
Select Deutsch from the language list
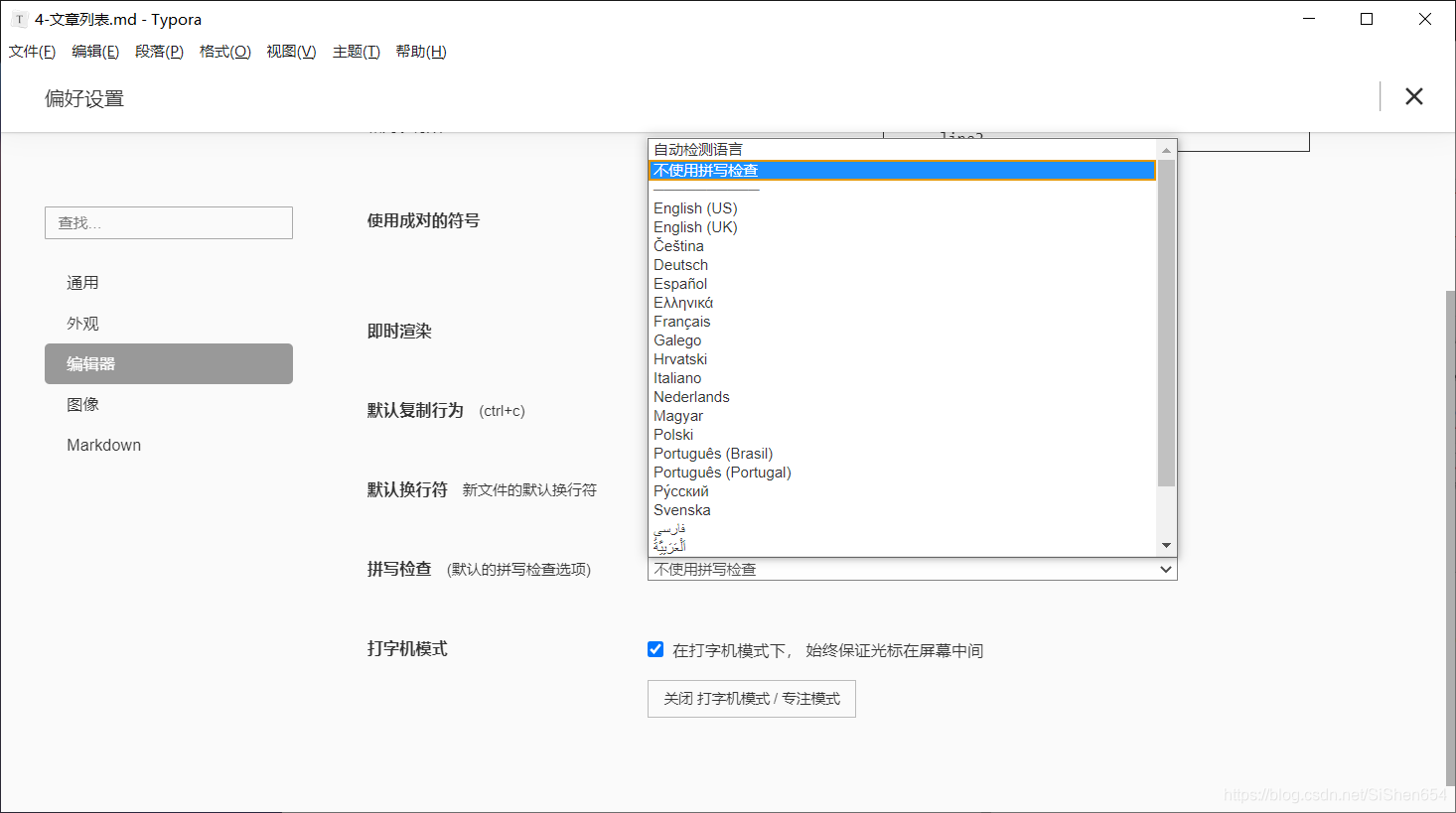point(903,265)
